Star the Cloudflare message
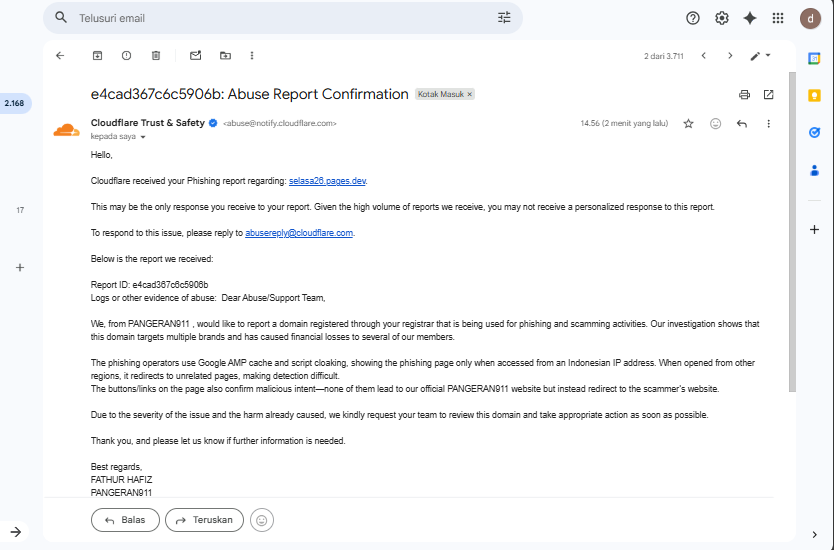Viewport: 834px width, 550px height. pos(688,123)
